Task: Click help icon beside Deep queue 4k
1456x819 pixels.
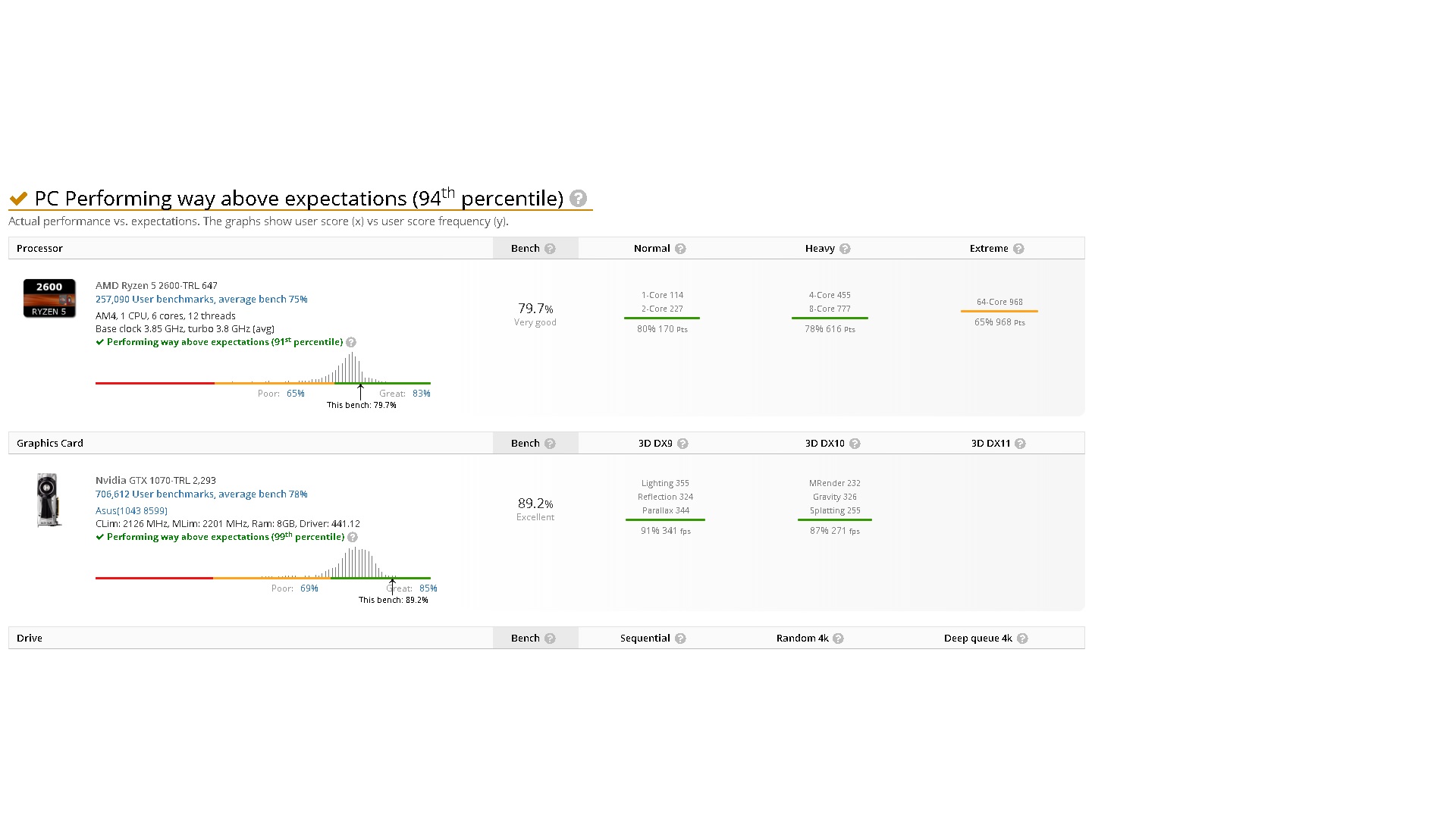Action: click(1022, 639)
